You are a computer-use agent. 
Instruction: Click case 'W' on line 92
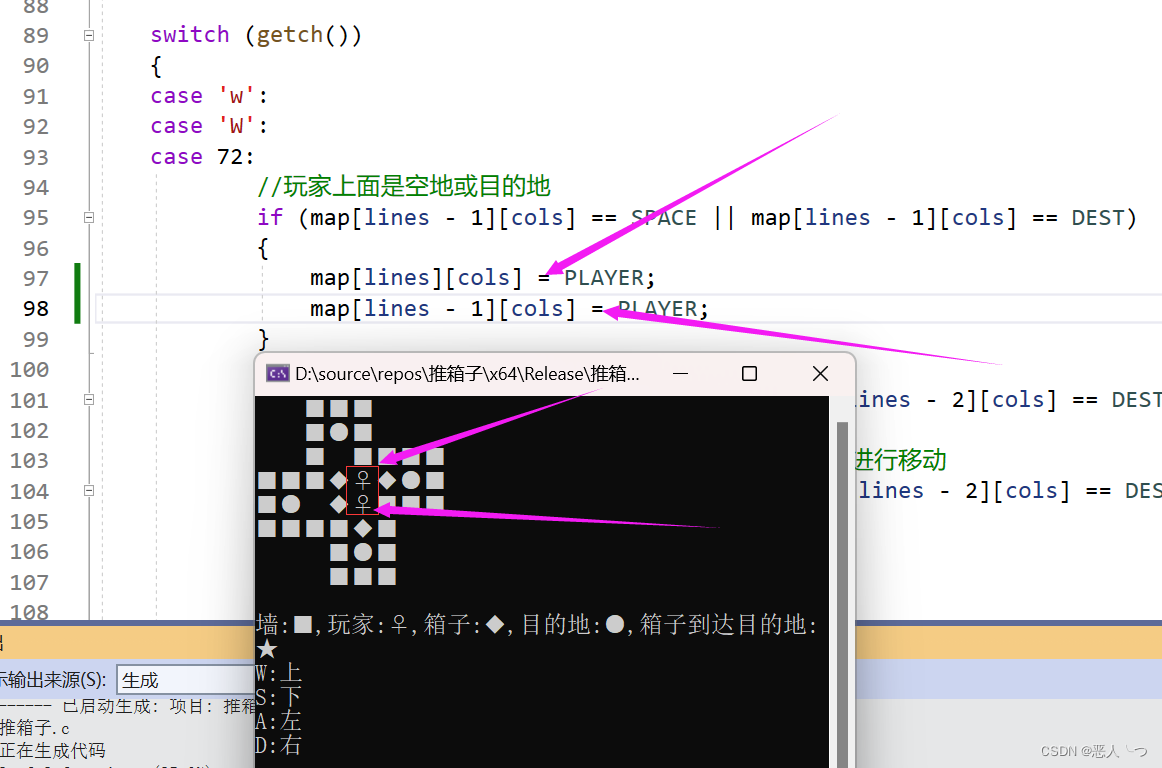click(x=209, y=126)
